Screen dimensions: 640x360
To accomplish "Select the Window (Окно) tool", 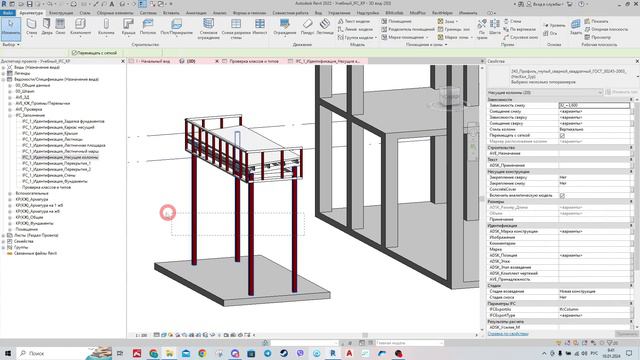I will tap(60, 27).
